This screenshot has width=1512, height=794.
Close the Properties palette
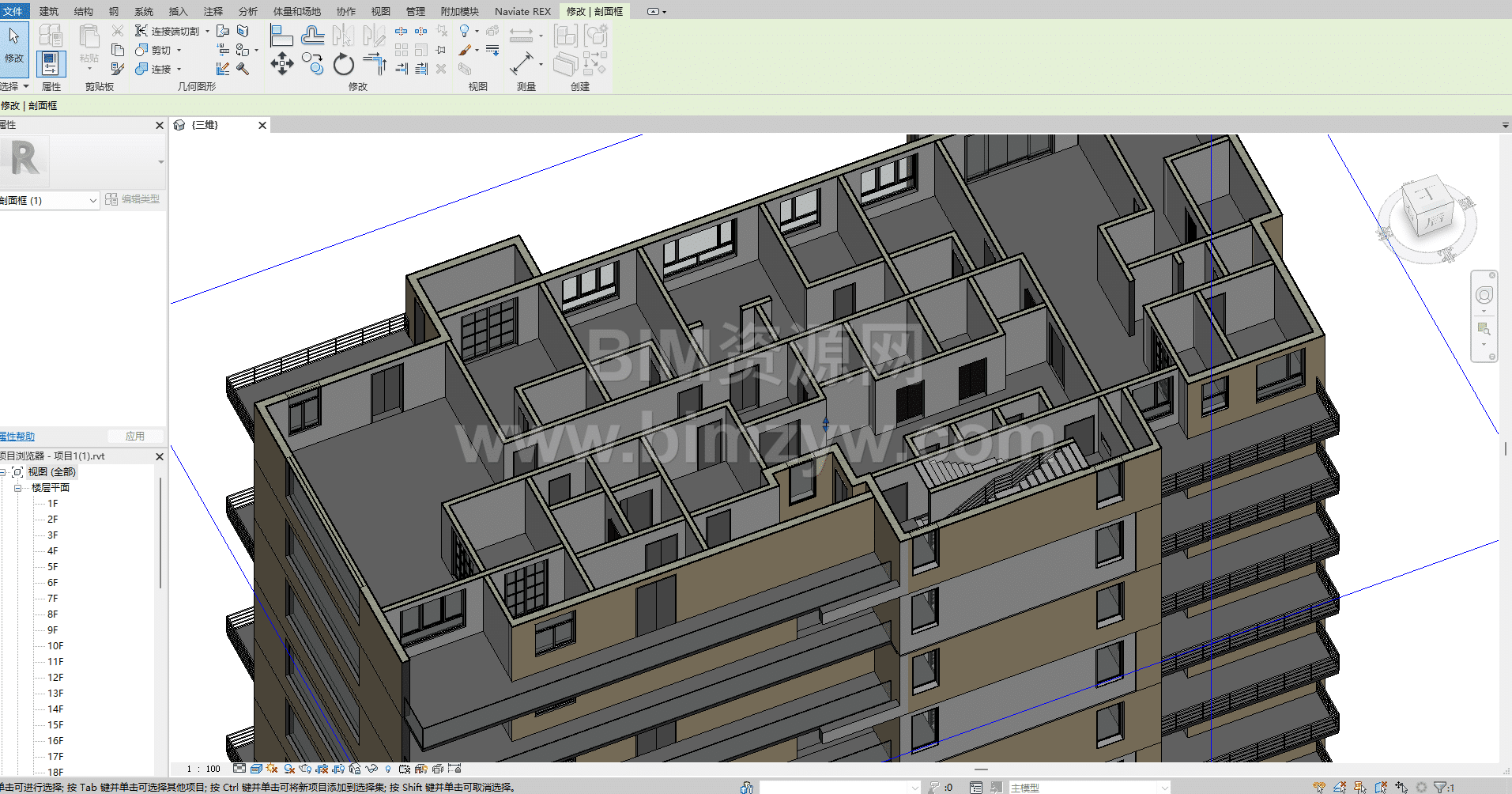pos(160,125)
